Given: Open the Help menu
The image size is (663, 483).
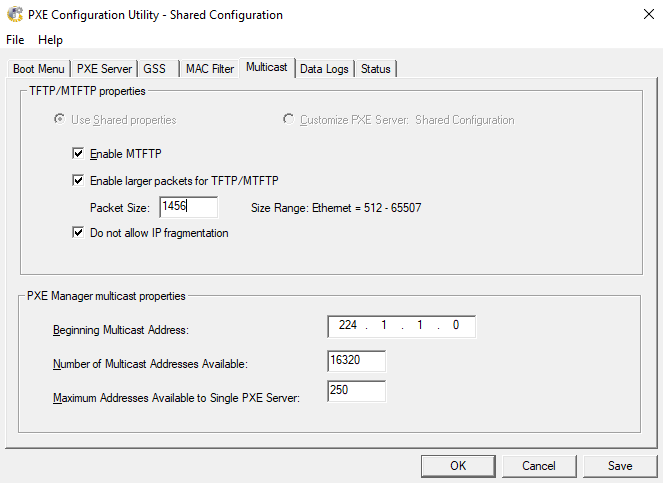Looking at the screenshot, I should [x=50, y=40].
